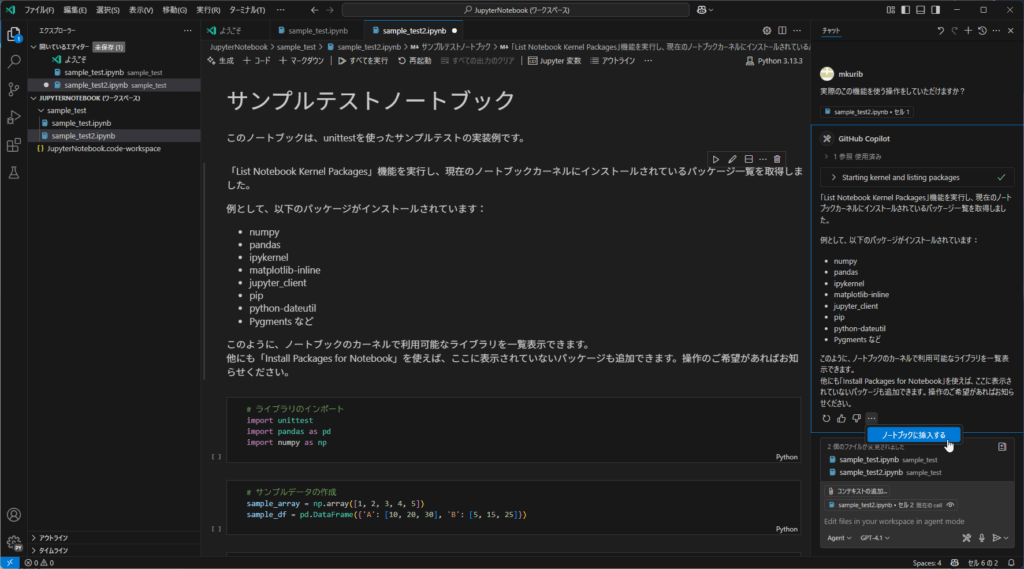Image resolution: width=1024 pixels, height=569 pixels.
Task: Open configure tools icon in chat input
Action: pyautogui.click(x=967, y=538)
